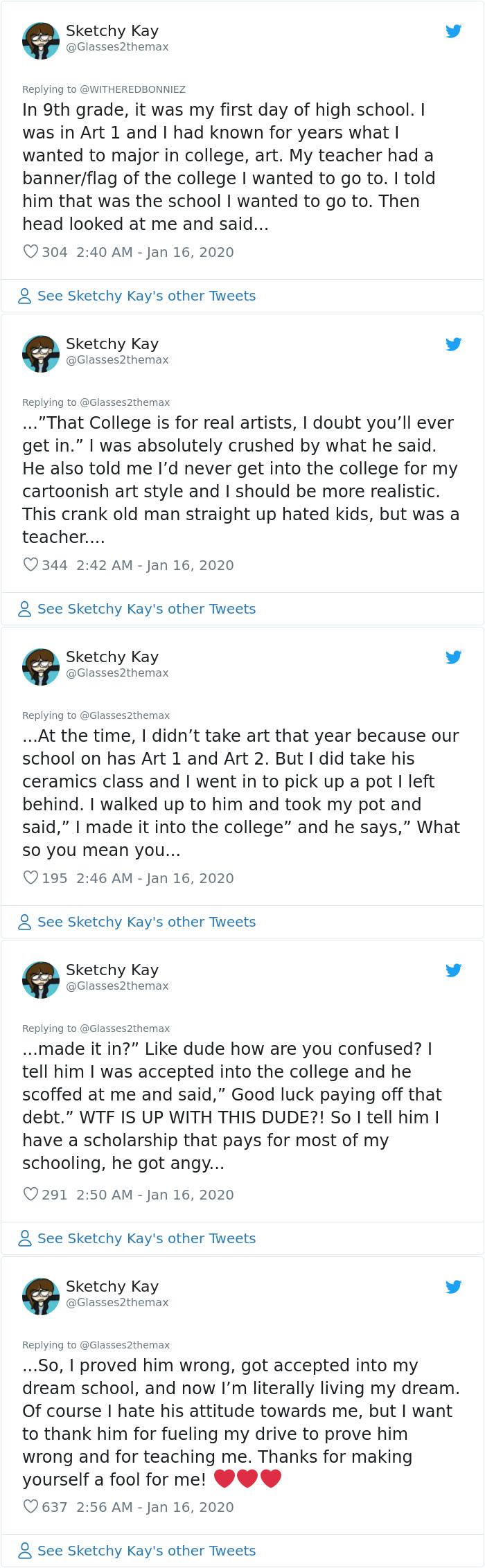
Task: Click the Twitter bird icon on the third tweet
Action: click(454, 657)
